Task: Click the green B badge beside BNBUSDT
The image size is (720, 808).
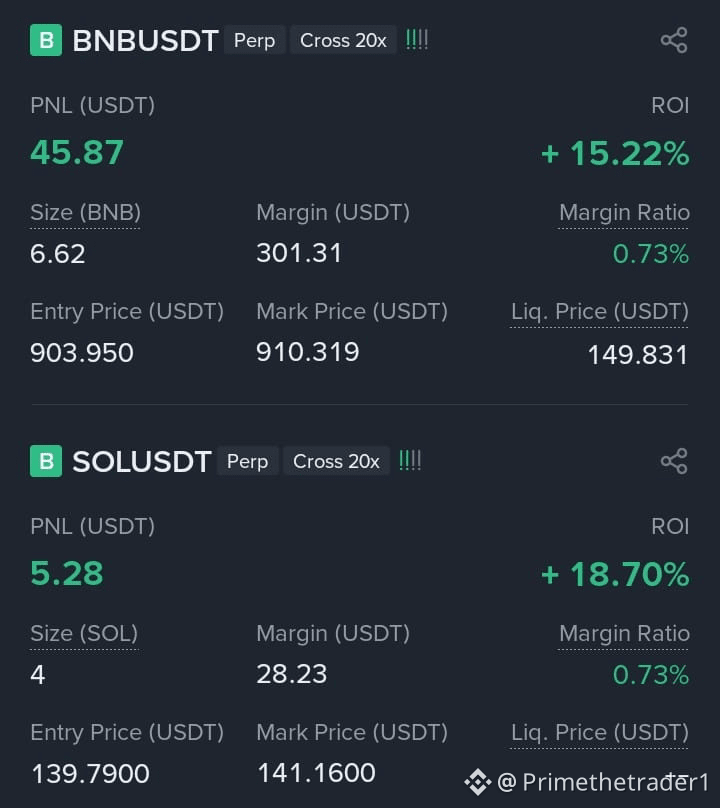Action: pos(46,40)
